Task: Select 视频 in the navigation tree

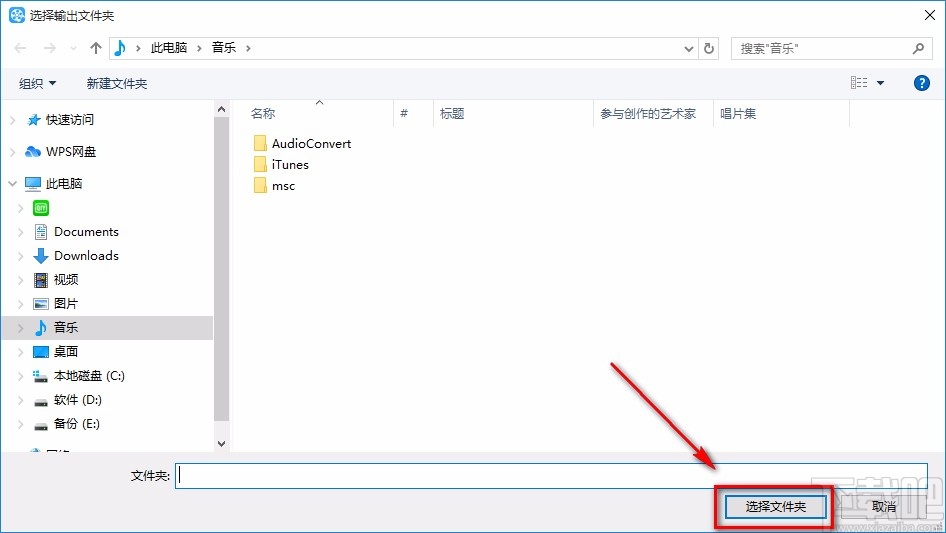Action: (65, 279)
